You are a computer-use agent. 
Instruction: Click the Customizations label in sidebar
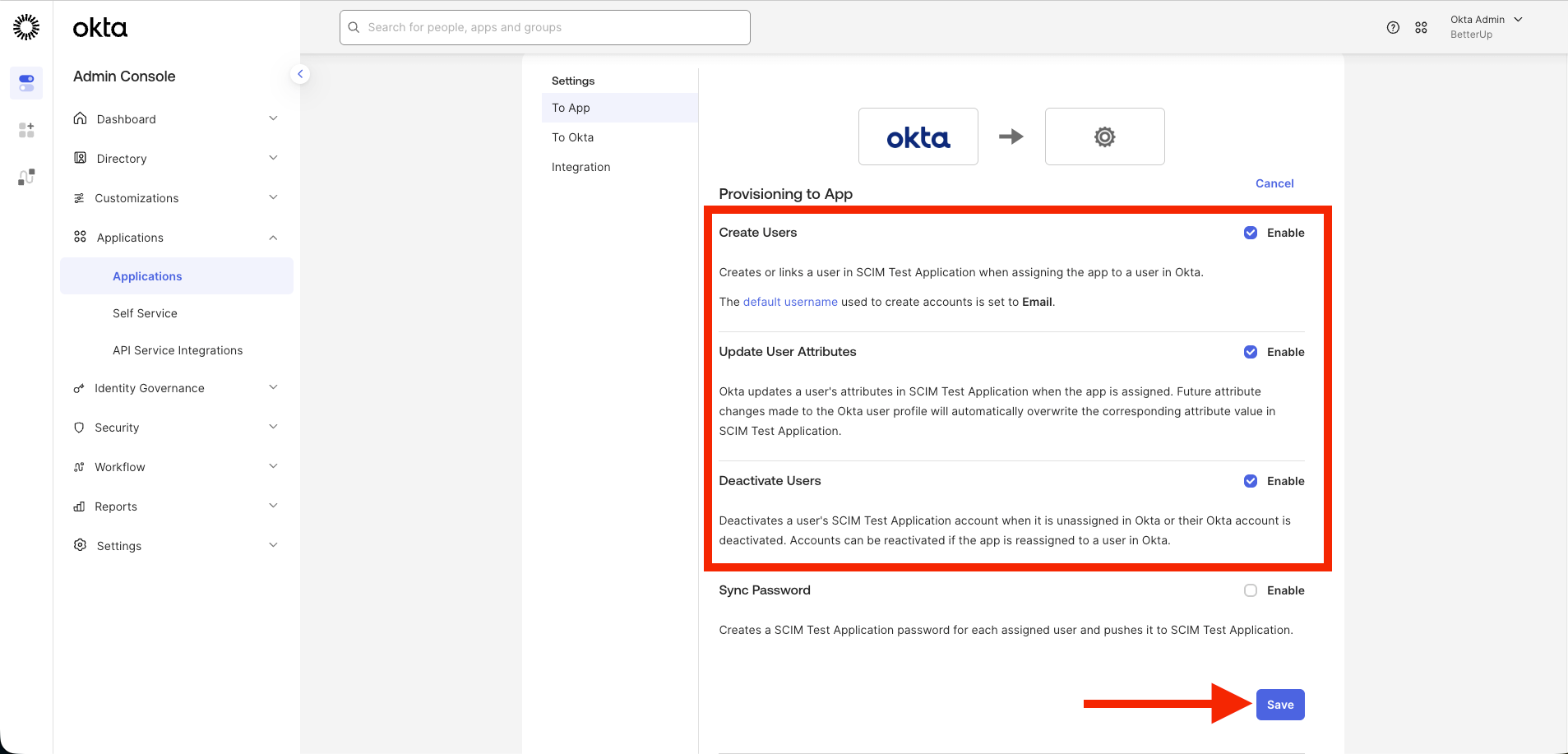point(136,198)
